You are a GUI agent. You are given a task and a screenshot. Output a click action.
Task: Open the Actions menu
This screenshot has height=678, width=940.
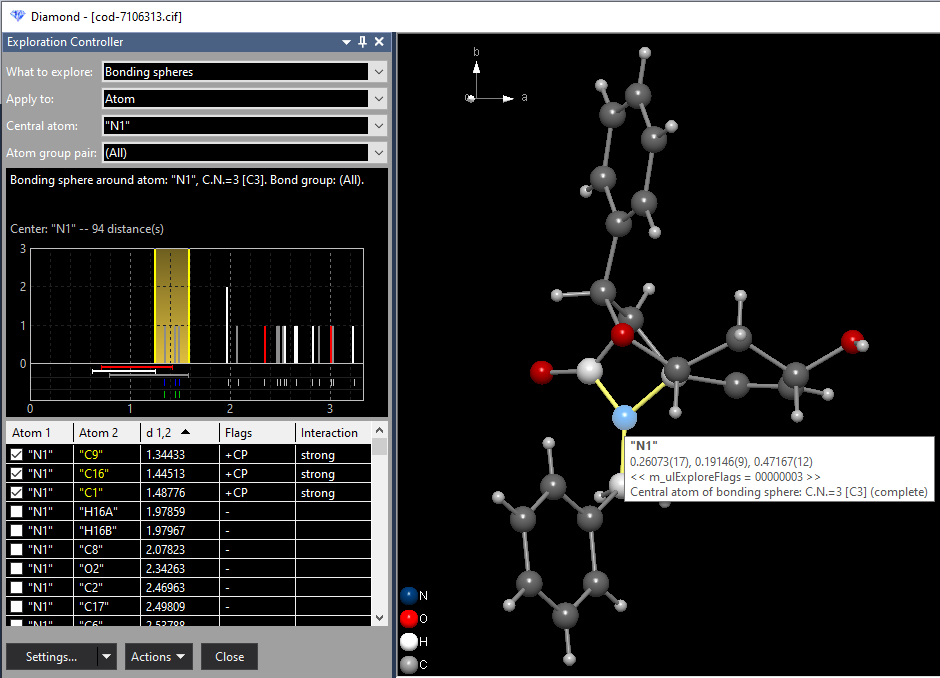point(157,657)
